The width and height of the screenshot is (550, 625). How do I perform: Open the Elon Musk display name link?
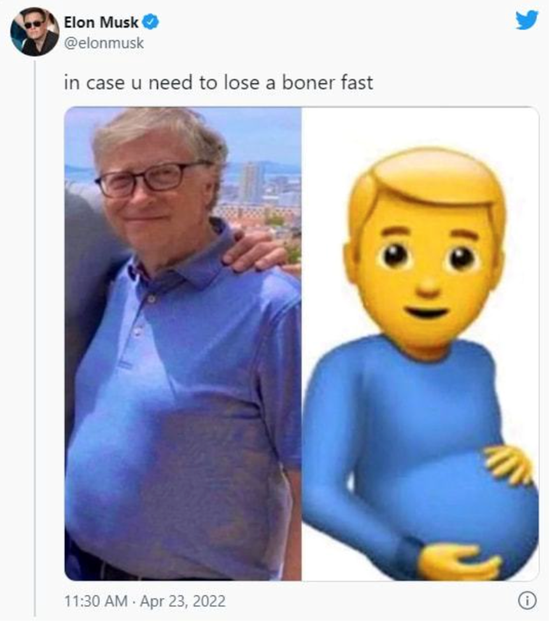coord(101,22)
